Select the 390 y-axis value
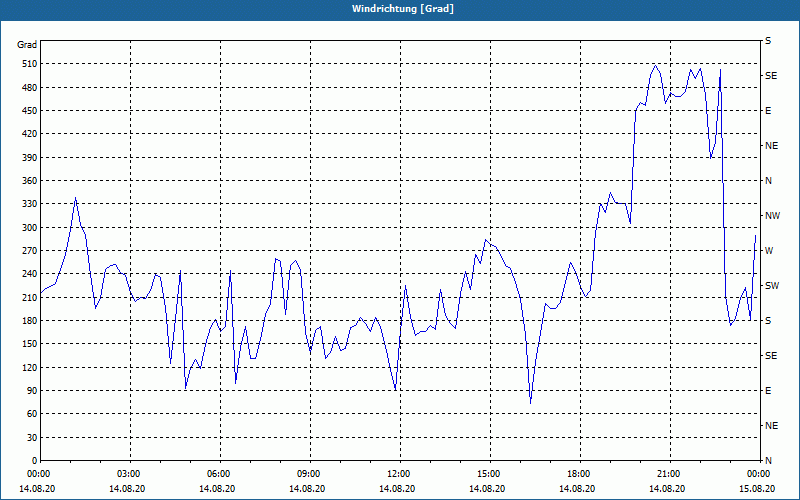 point(30,158)
